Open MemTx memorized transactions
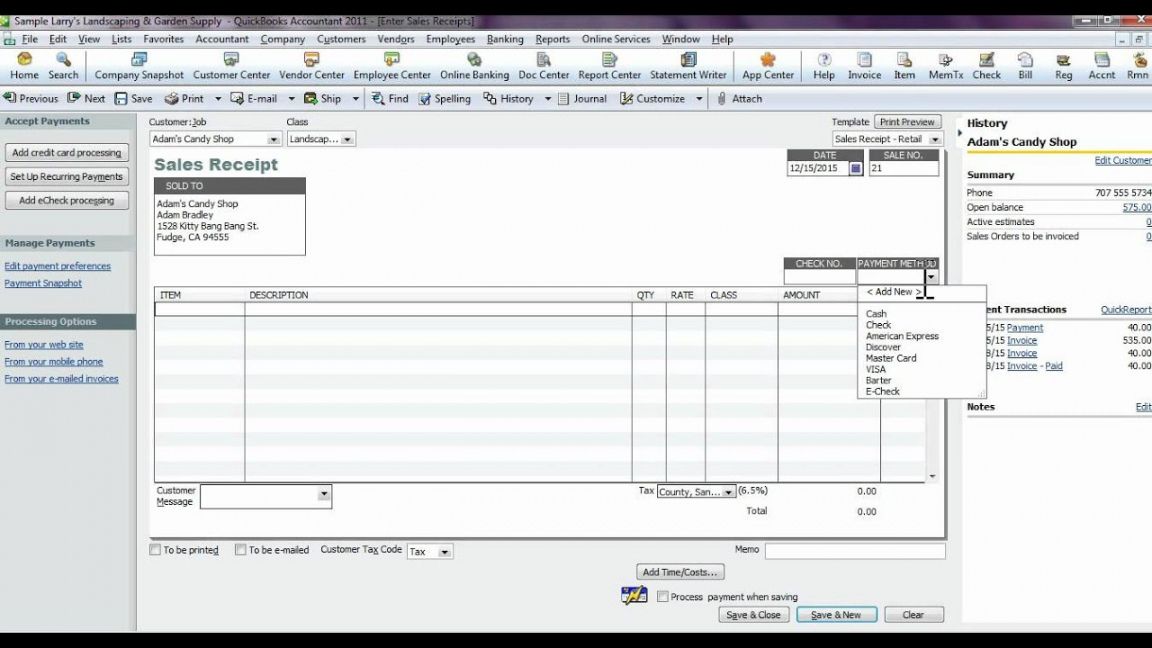The width and height of the screenshot is (1152, 648). click(x=946, y=65)
